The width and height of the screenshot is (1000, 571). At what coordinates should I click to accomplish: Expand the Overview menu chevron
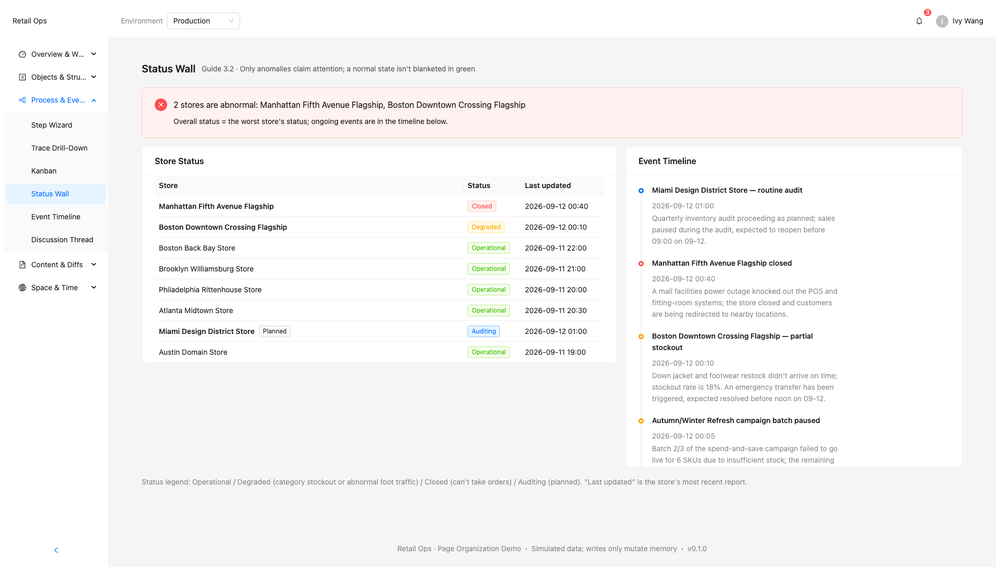[x=94, y=54]
